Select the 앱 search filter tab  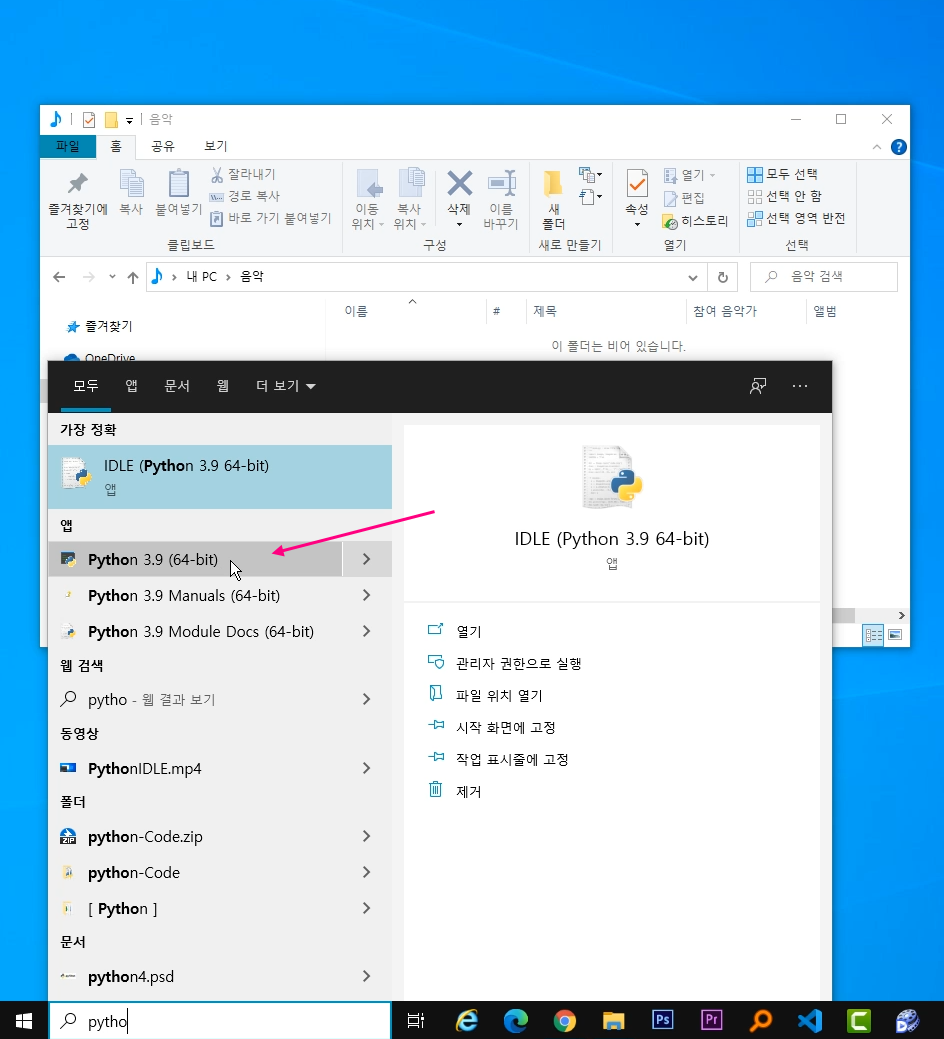coord(131,386)
